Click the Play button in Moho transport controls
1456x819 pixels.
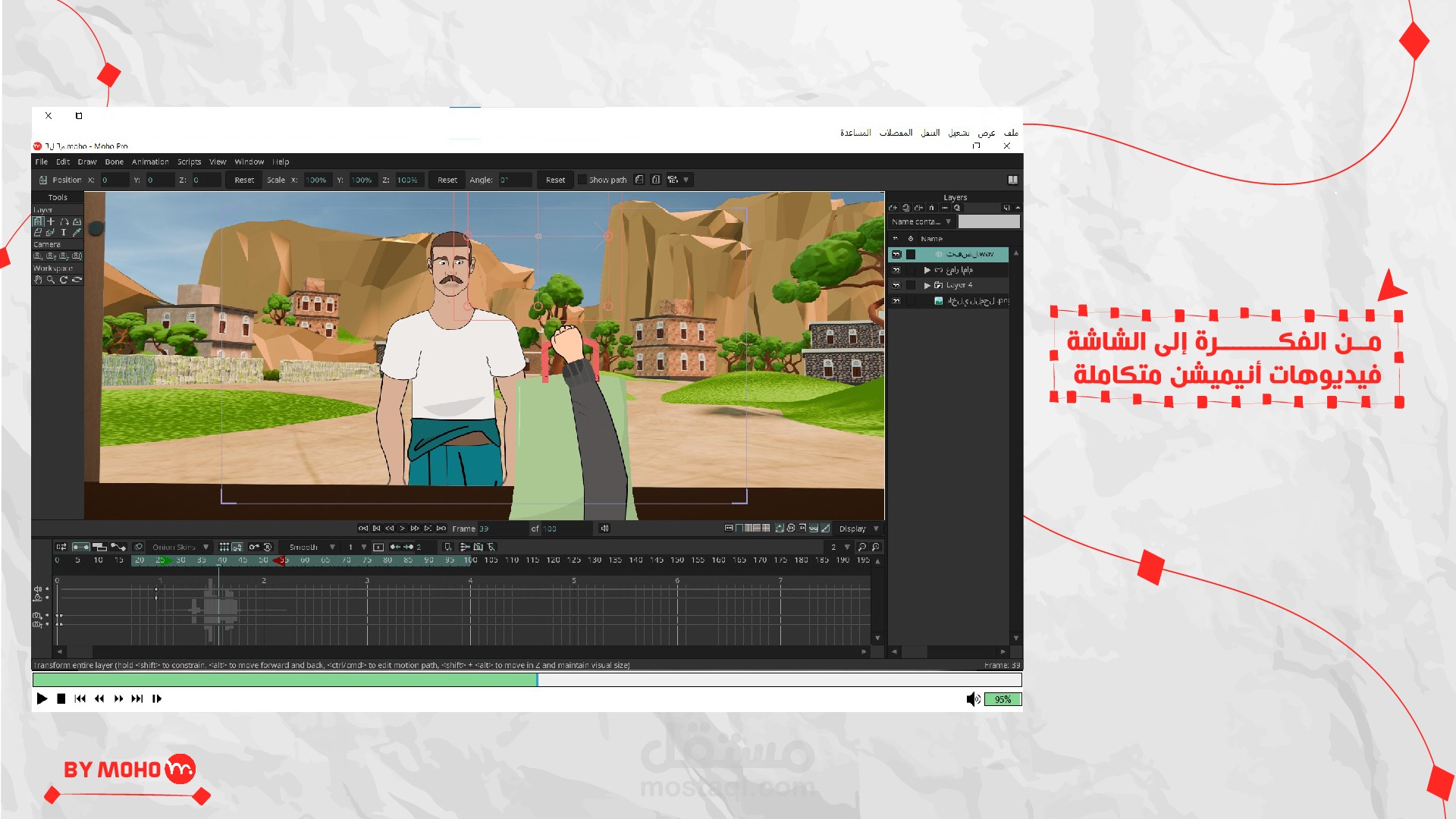402,529
